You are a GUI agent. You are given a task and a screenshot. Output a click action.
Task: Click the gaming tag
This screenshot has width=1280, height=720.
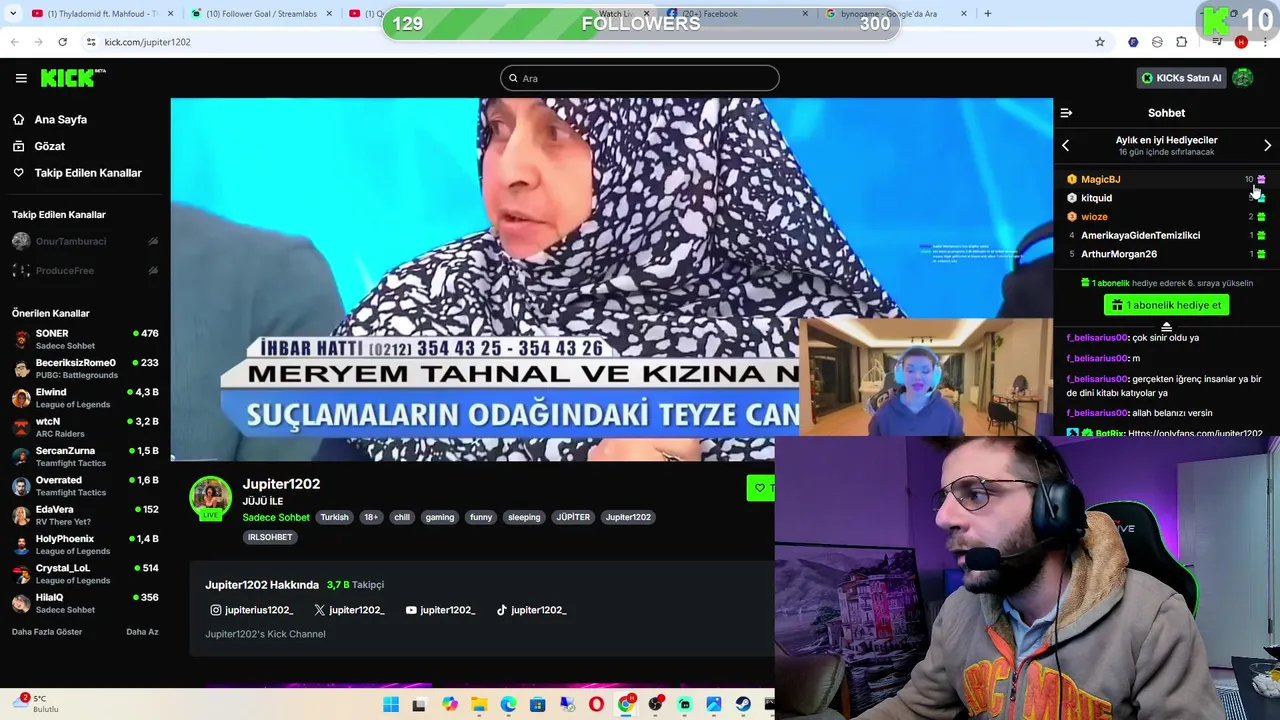440,517
